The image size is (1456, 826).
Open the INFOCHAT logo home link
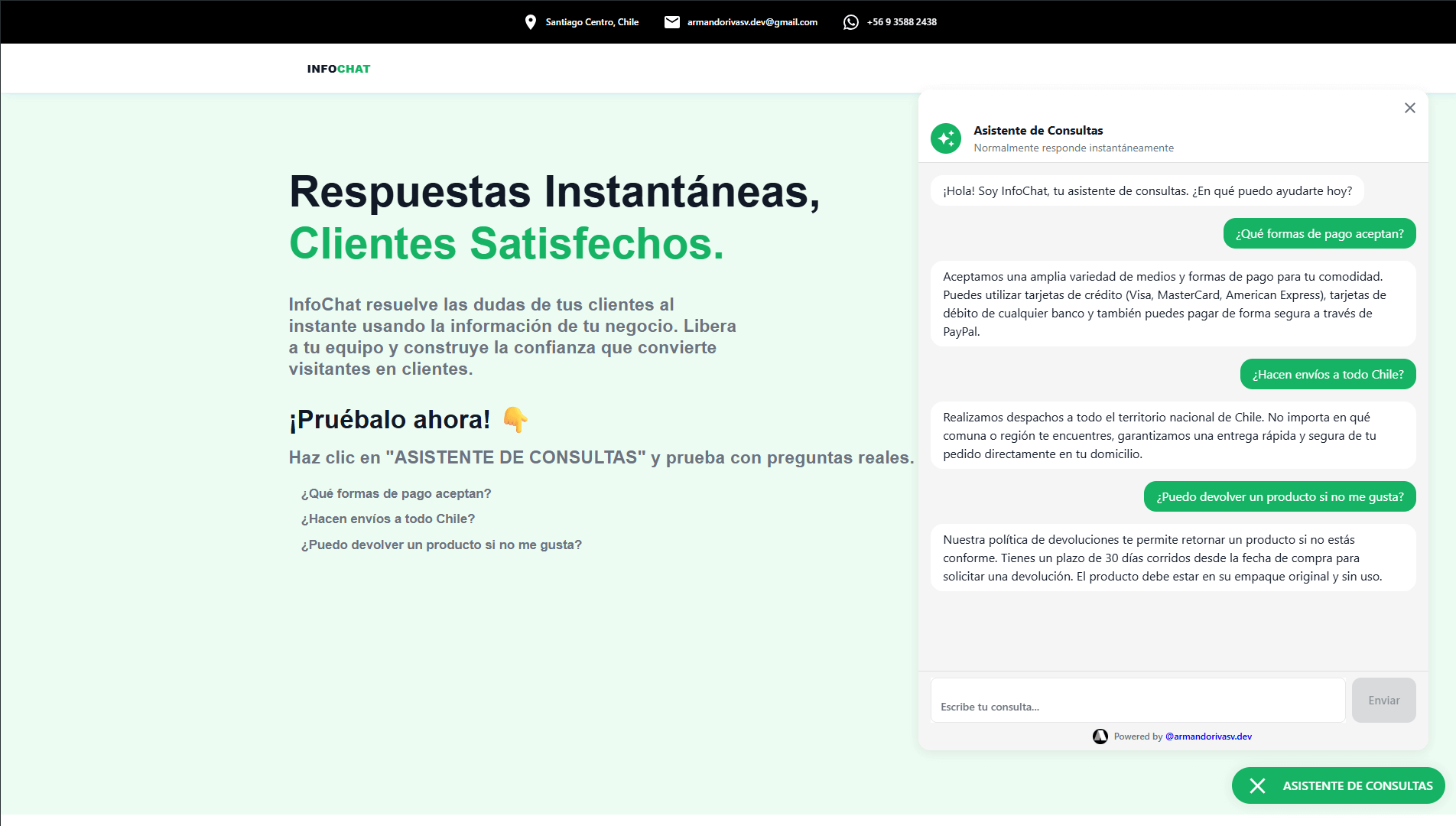point(338,69)
